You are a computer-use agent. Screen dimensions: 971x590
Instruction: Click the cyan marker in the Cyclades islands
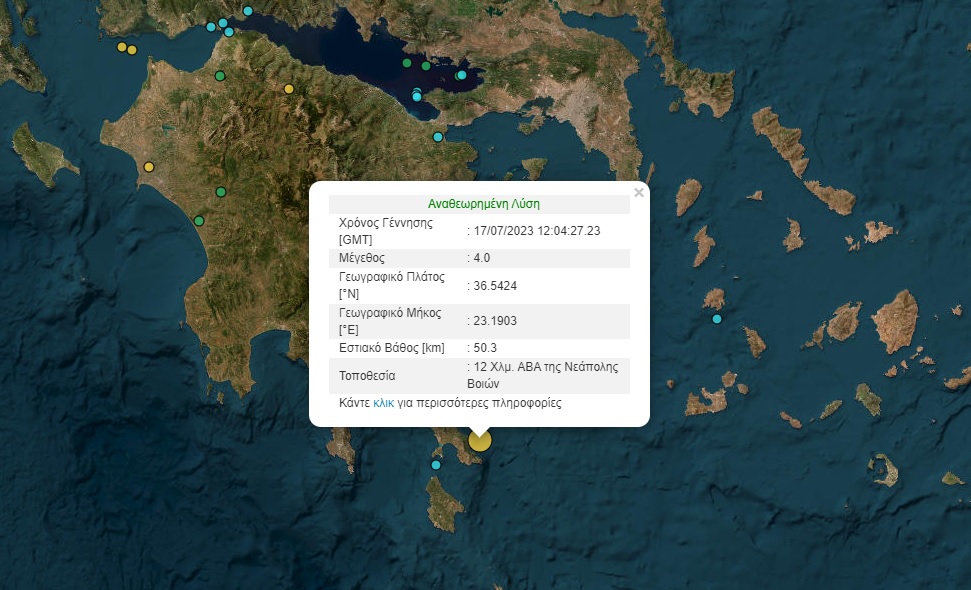tap(717, 319)
